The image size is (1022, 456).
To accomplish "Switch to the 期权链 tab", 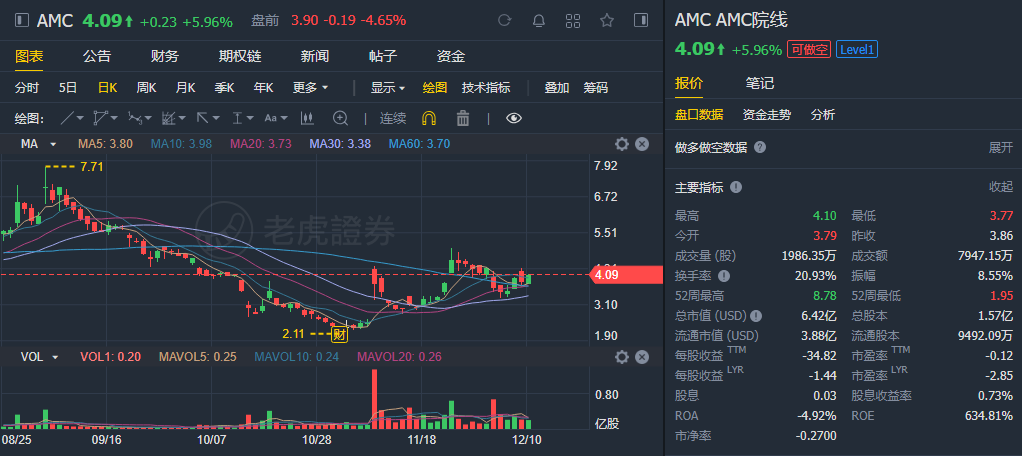I will tap(240, 56).
